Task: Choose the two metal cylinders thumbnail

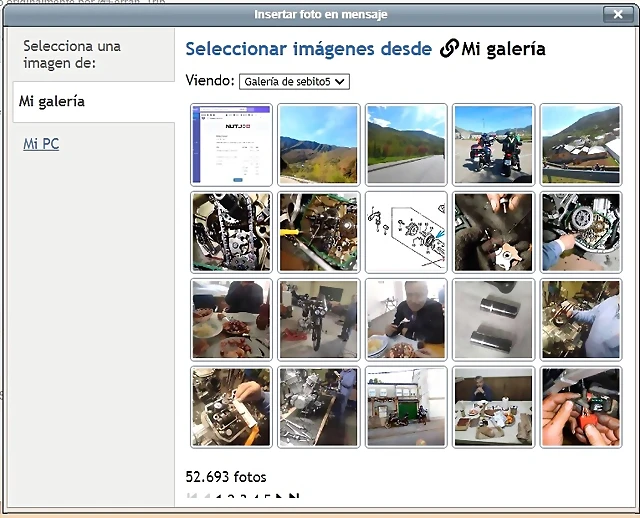Action: coord(493,320)
